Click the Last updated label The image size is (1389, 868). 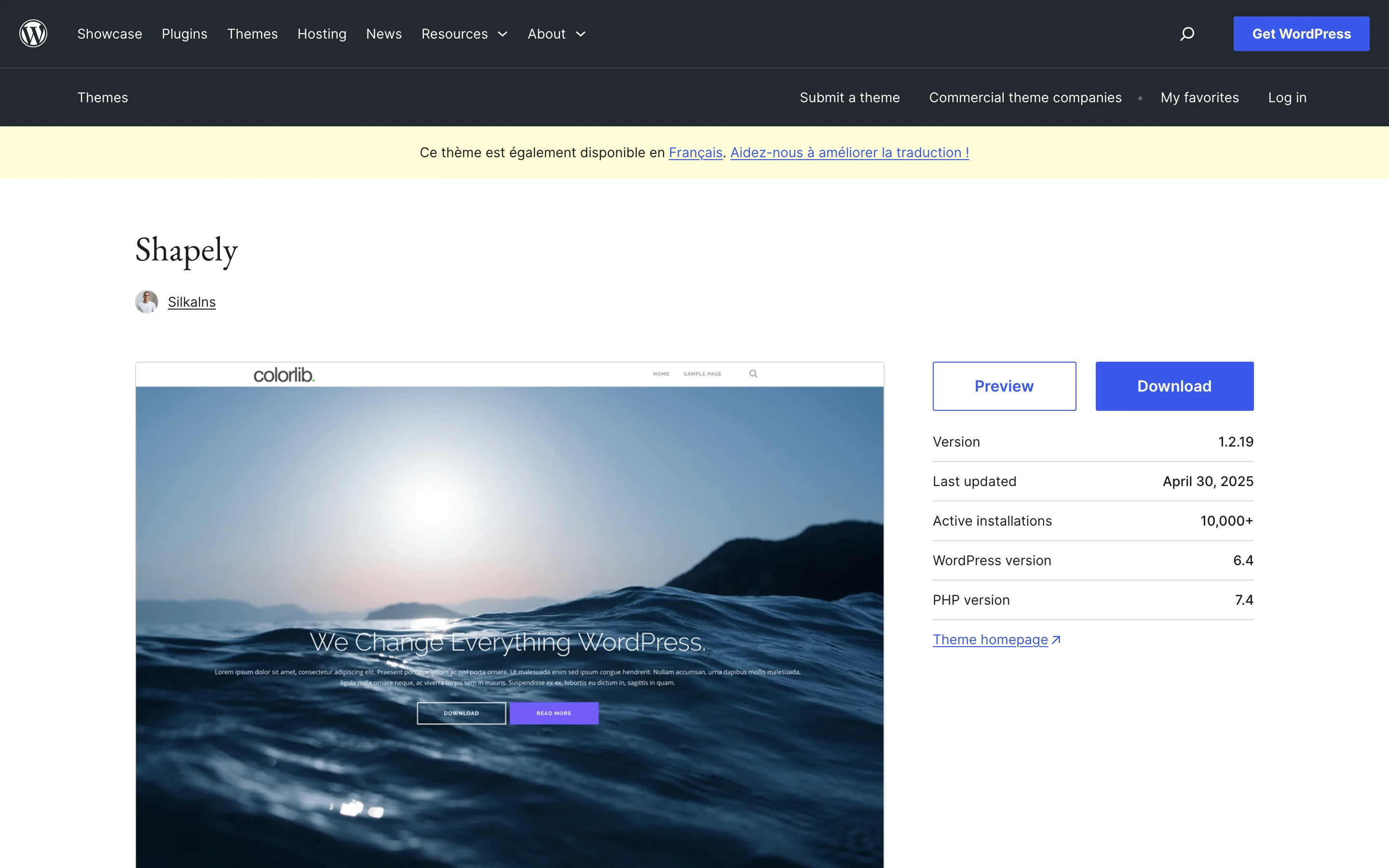[975, 482]
